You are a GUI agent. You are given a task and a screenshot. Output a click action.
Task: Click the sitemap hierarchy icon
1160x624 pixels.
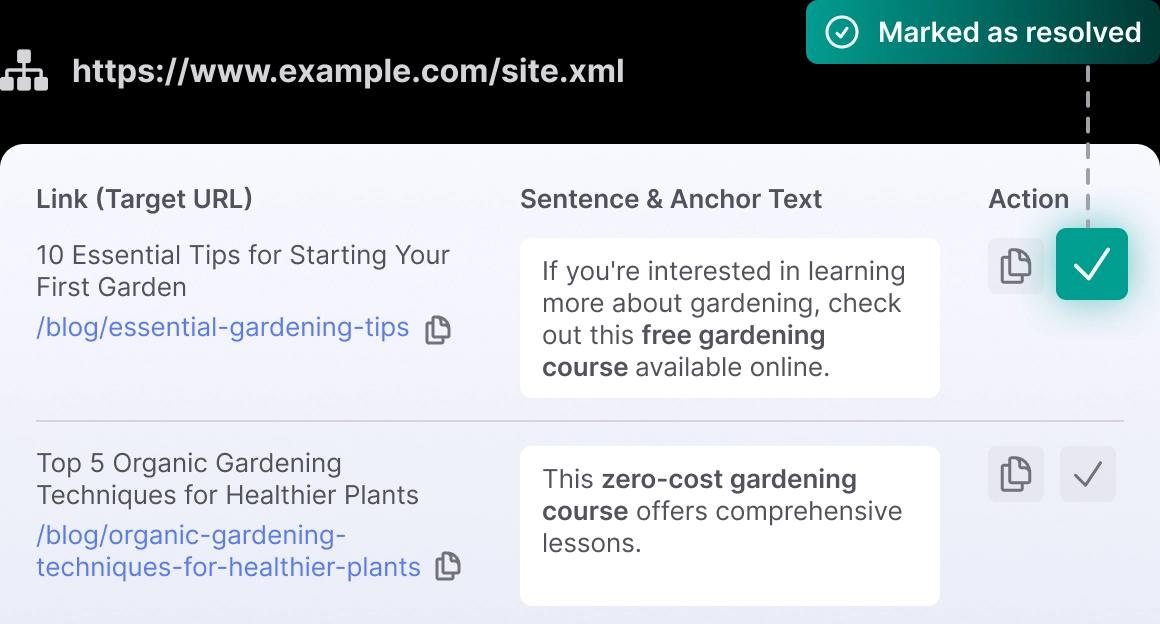[x=24, y=70]
